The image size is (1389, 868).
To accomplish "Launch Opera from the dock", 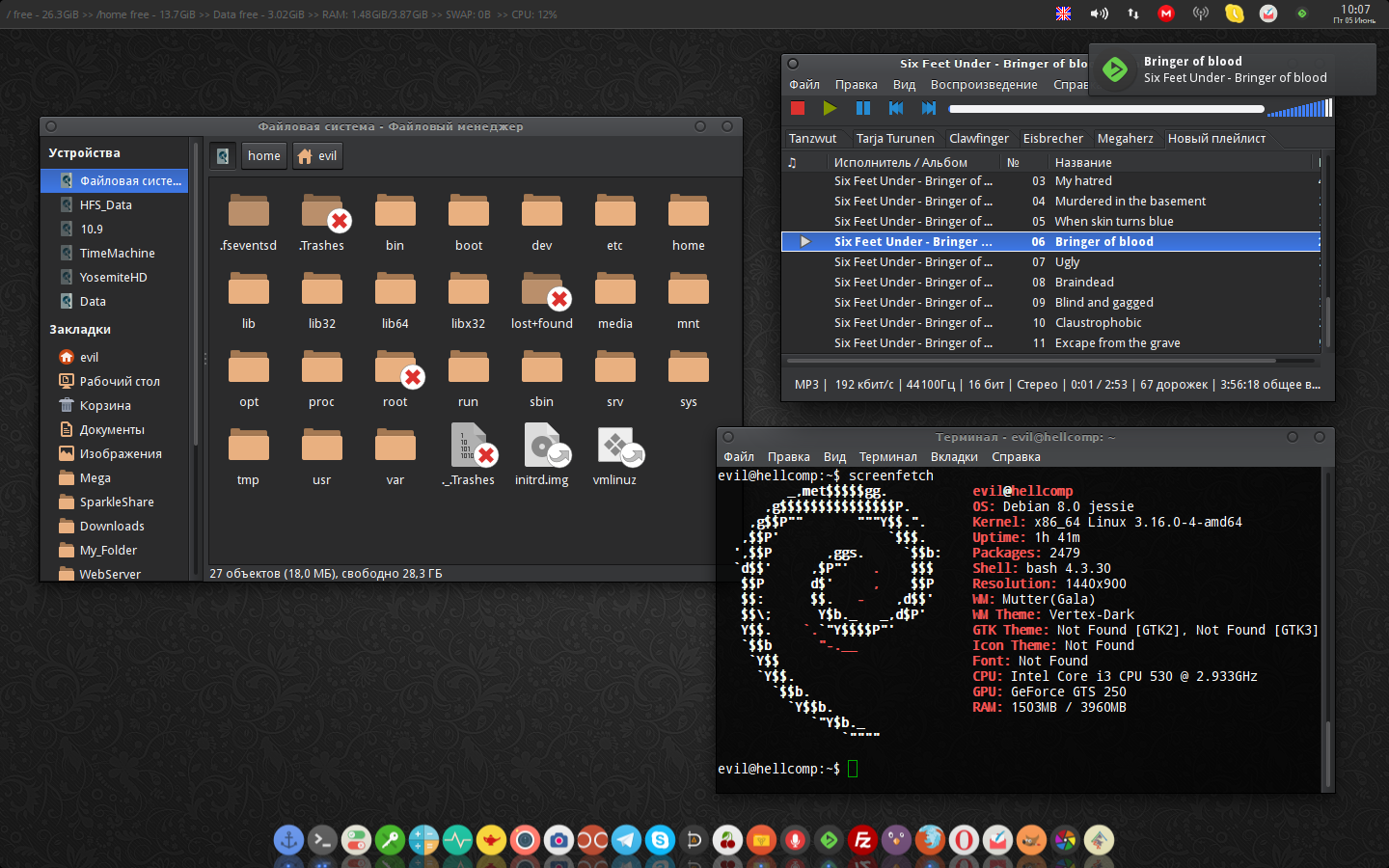I will point(964,841).
